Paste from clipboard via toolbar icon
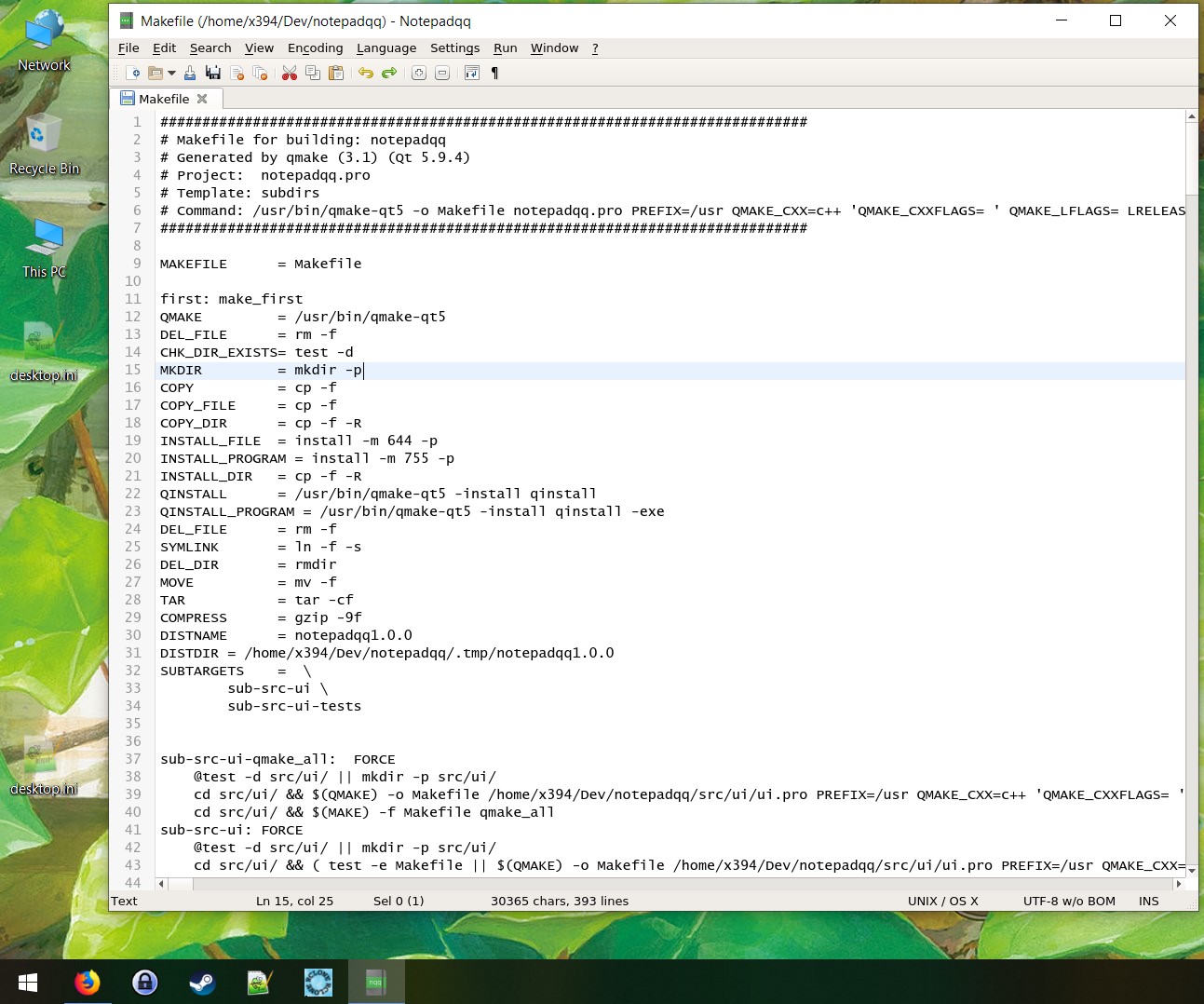1204x1004 pixels. [x=337, y=73]
